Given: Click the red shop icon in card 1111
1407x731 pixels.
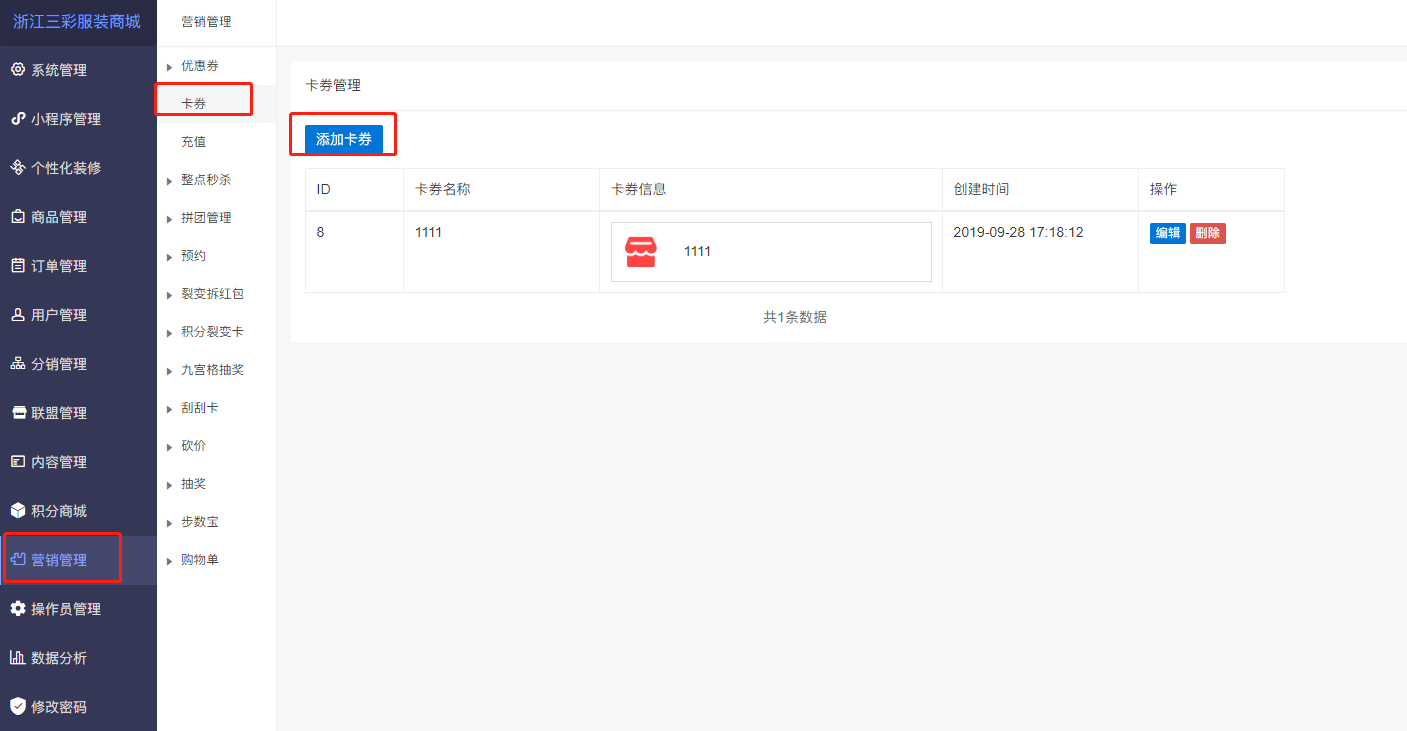Looking at the screenshot, I should click(x=641, y=252).
